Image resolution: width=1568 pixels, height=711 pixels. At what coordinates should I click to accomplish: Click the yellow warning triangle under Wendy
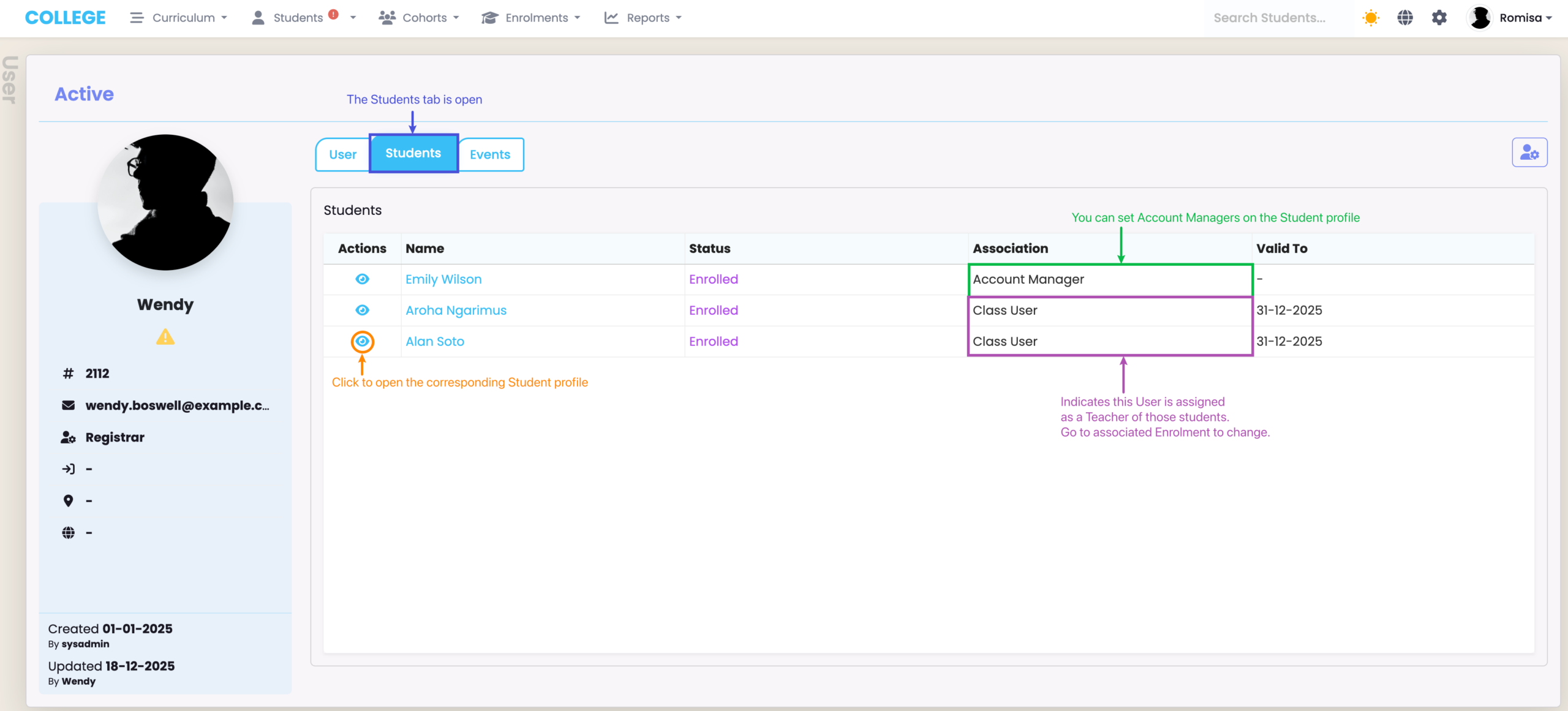pyautogui.click(x=165, y=337)
